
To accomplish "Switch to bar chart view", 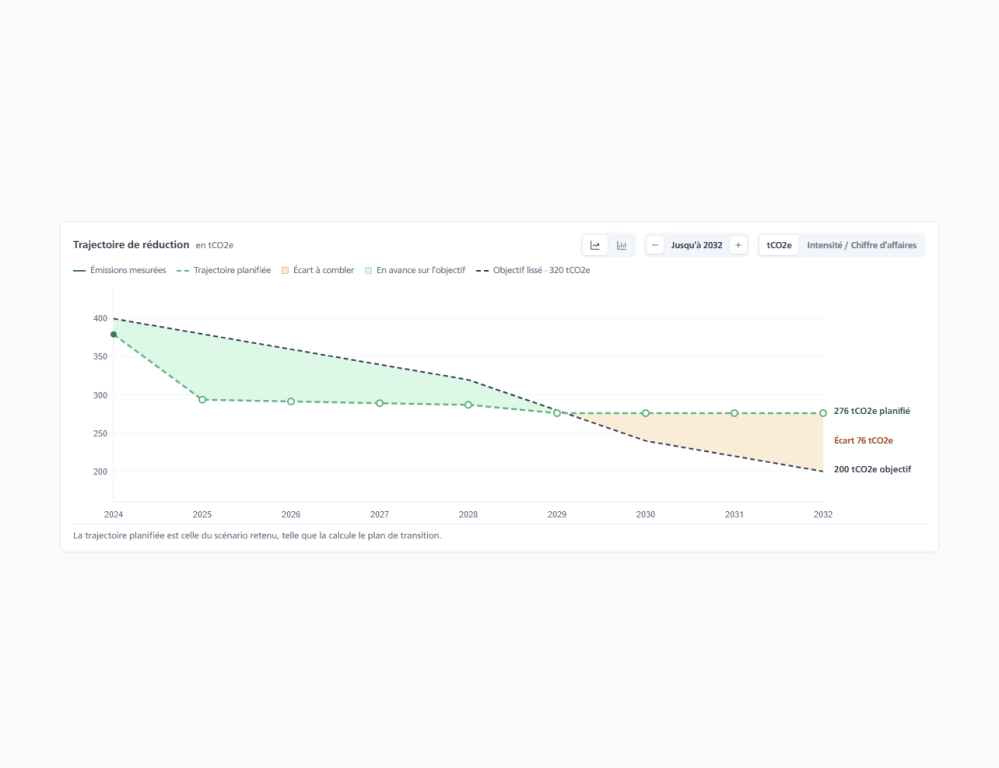I will coord(621,245).
